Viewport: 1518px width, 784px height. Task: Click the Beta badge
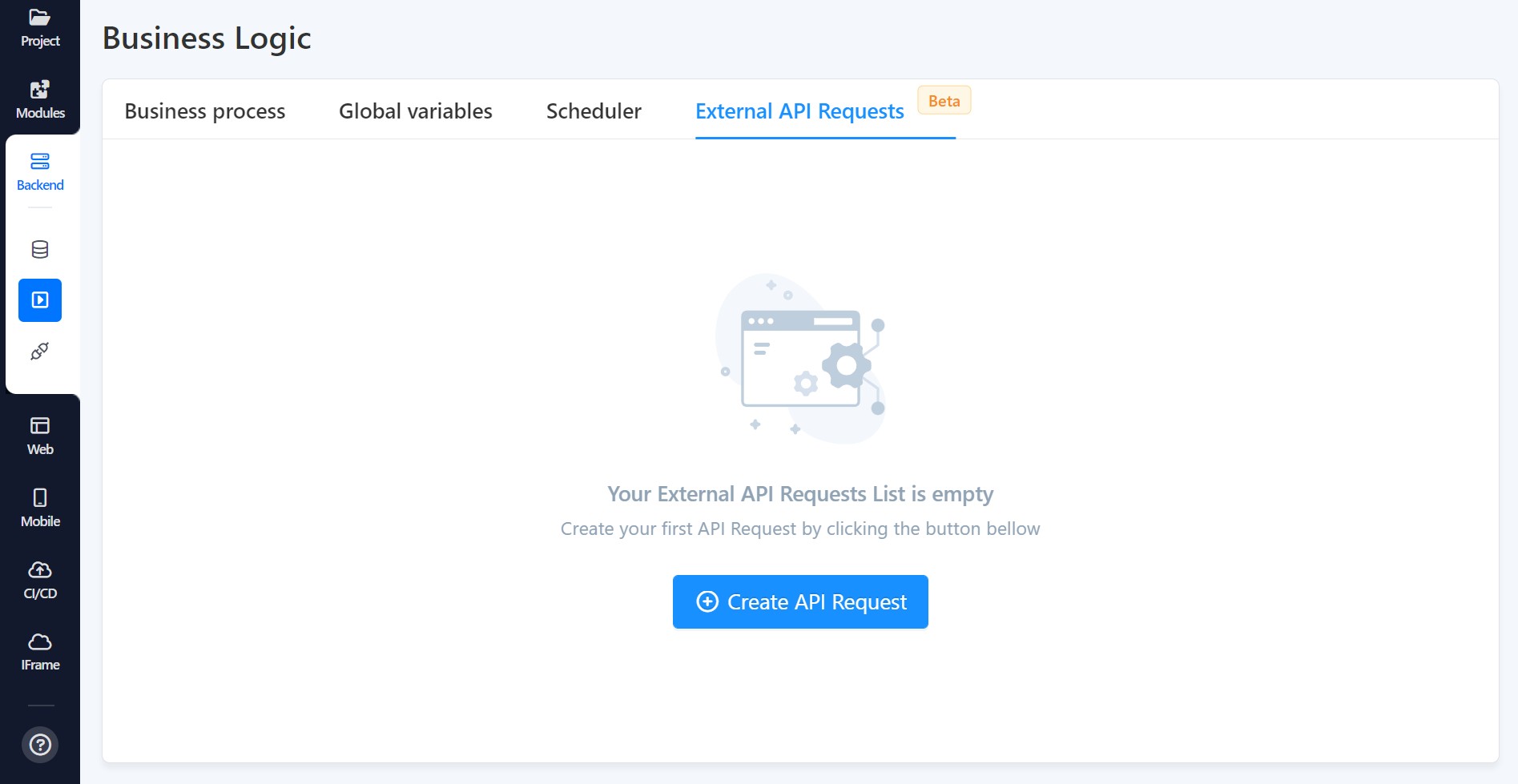click(x=944, y=99)
